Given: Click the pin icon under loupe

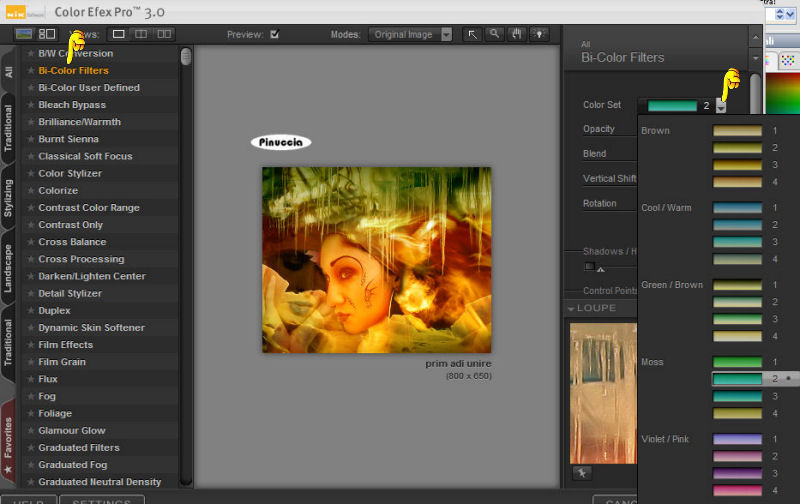Looking at the screenshot, I should [x=581, y=472].
